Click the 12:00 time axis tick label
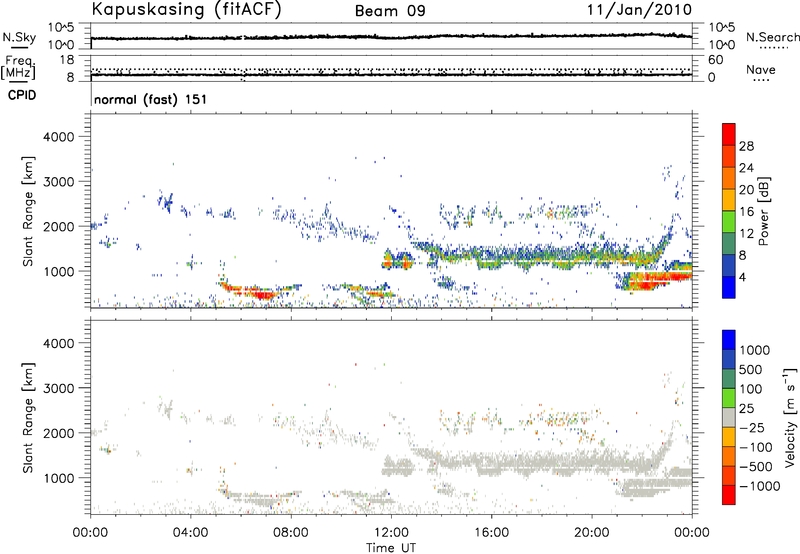This screenshot has height=554, width=800. tap(391, 533)
